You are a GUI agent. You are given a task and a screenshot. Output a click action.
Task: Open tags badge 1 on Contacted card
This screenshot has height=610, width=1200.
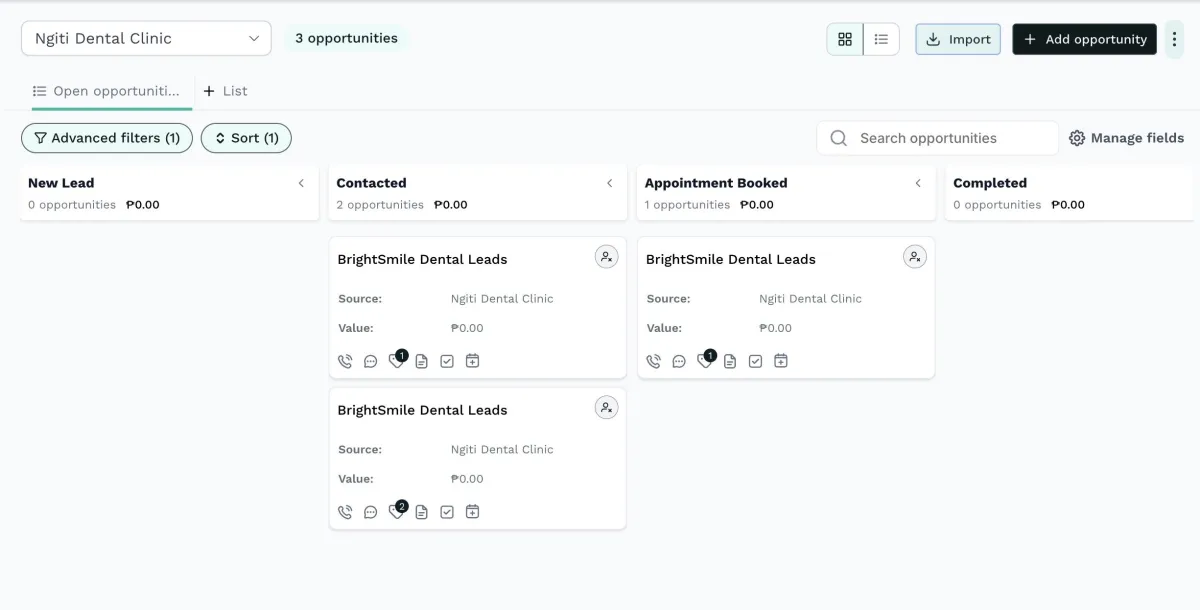397,360
